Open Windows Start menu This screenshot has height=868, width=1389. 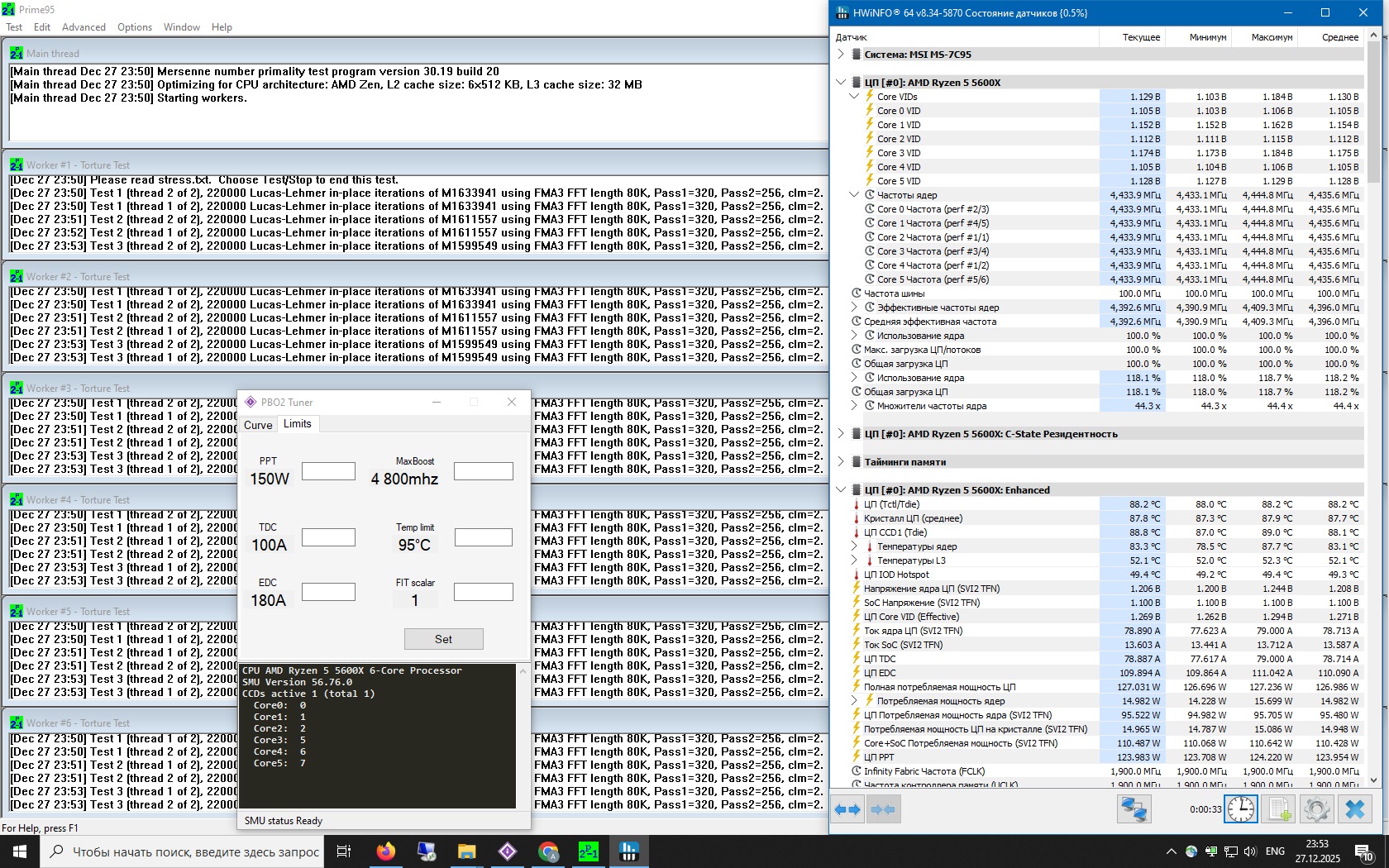click(20, 851)
